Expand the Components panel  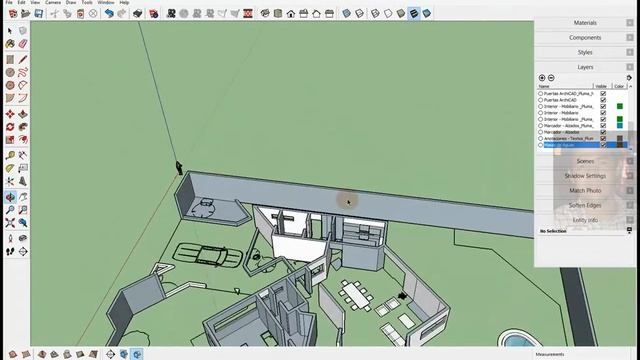tap(585, 38)
